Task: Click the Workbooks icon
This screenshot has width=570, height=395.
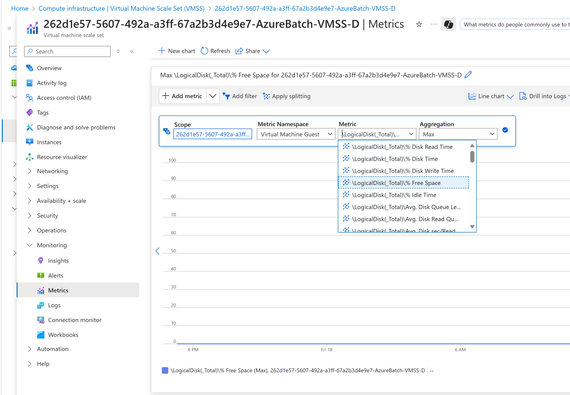Action: tap(41, 335)
